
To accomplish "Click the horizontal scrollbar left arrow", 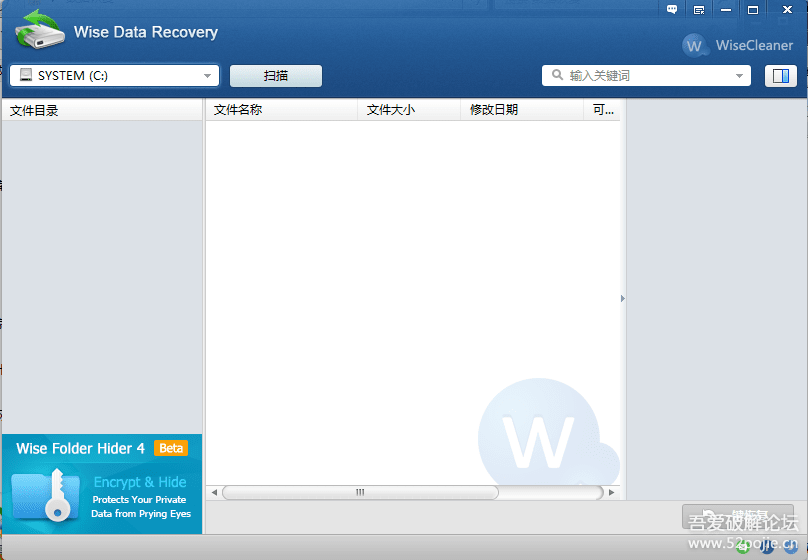I will [214, 493].
